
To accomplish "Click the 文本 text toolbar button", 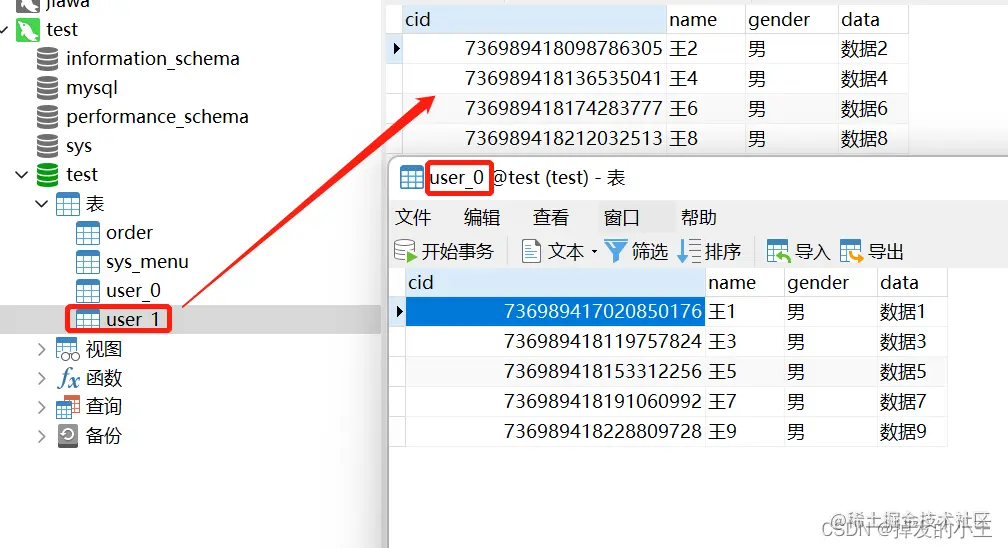I will point(553,251).
